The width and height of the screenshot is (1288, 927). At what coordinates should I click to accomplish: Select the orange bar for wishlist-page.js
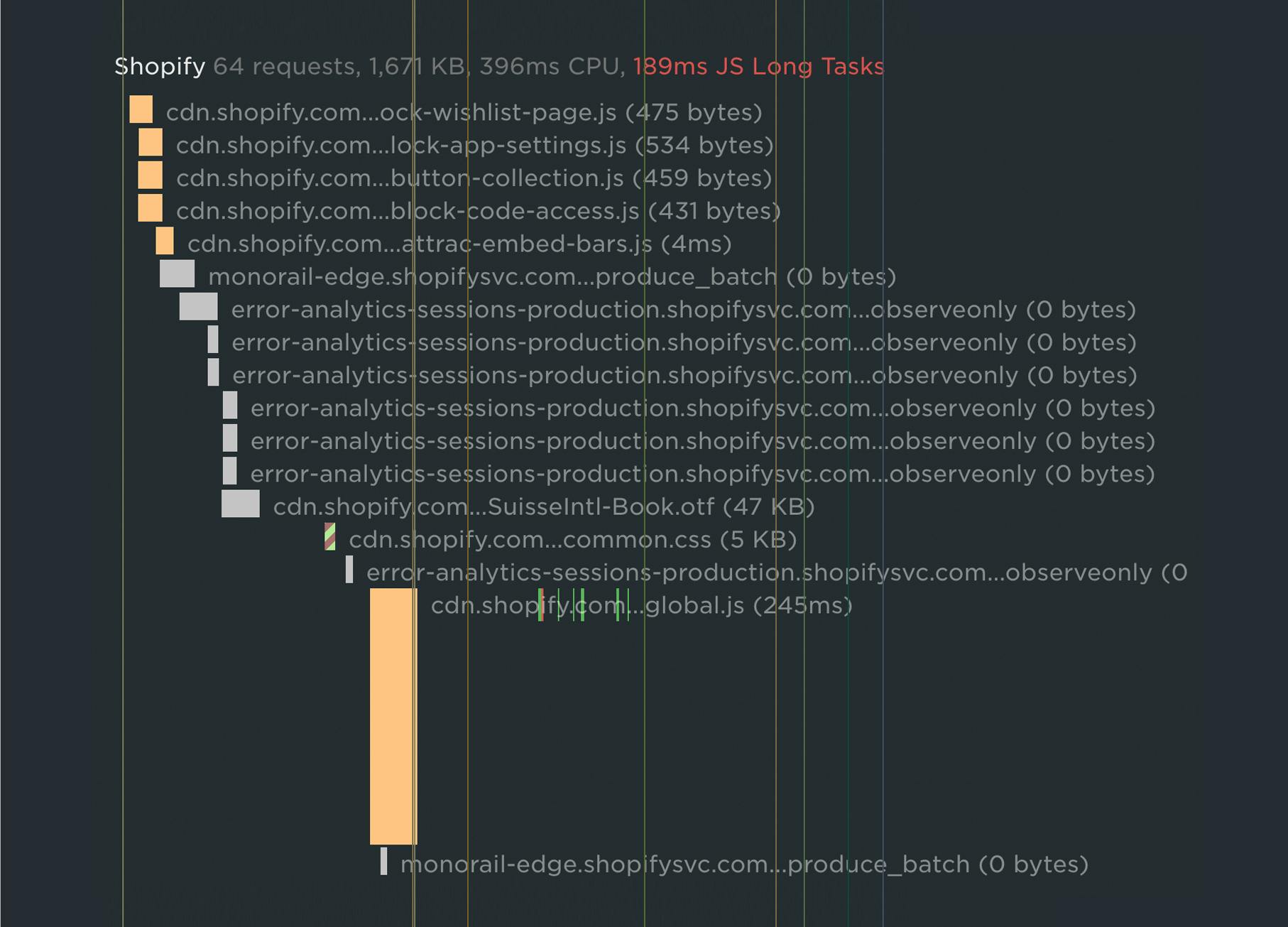(141, 110)
